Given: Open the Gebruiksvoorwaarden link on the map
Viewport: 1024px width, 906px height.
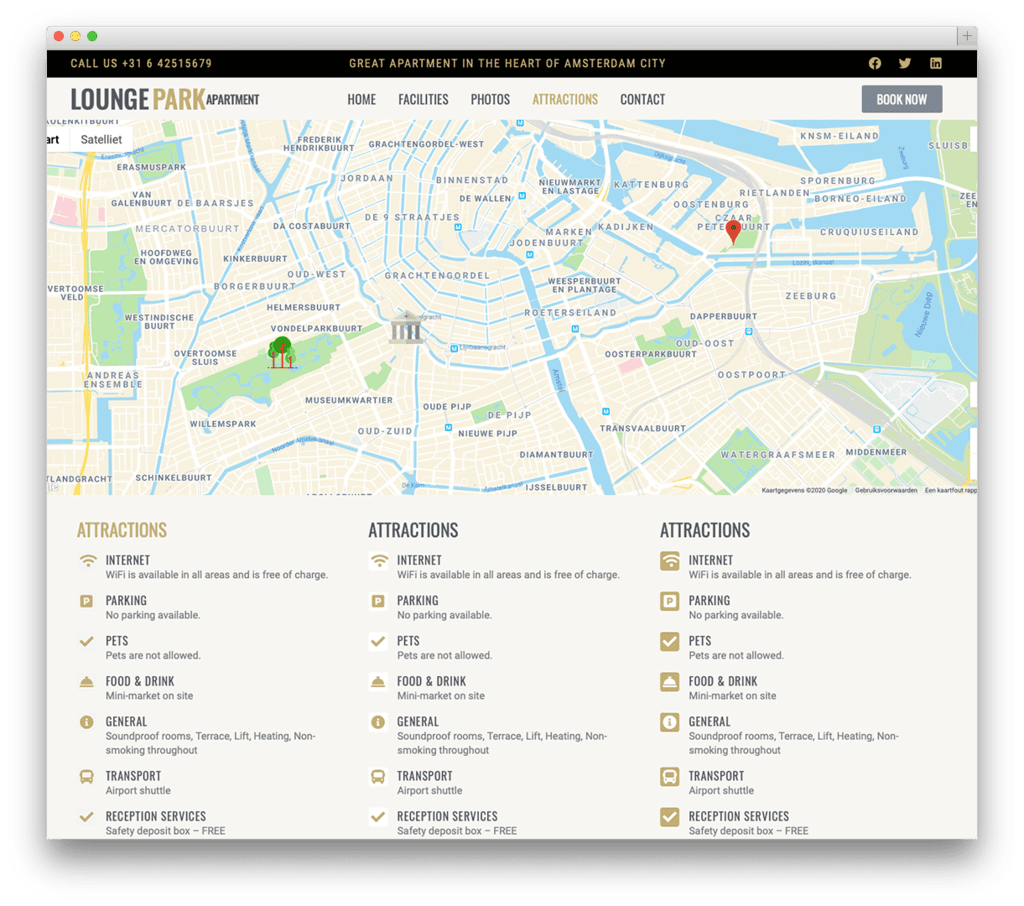Looking at the screenshot, I should 886,490.
